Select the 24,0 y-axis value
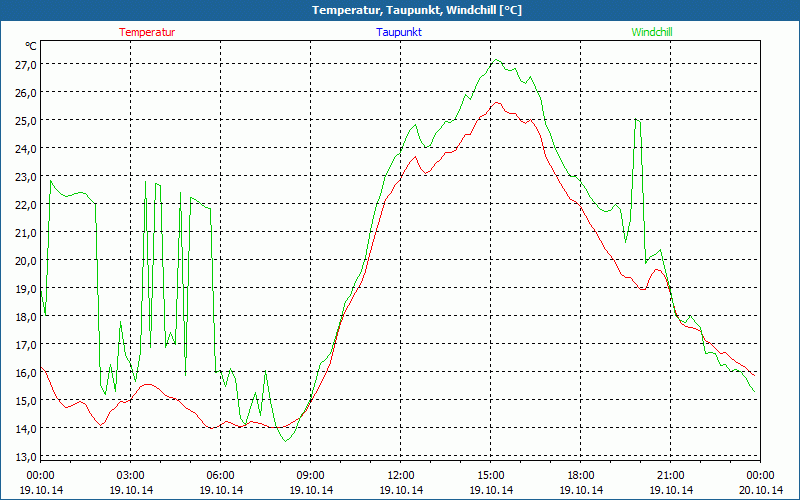The image size is (800, 500). 26,148
